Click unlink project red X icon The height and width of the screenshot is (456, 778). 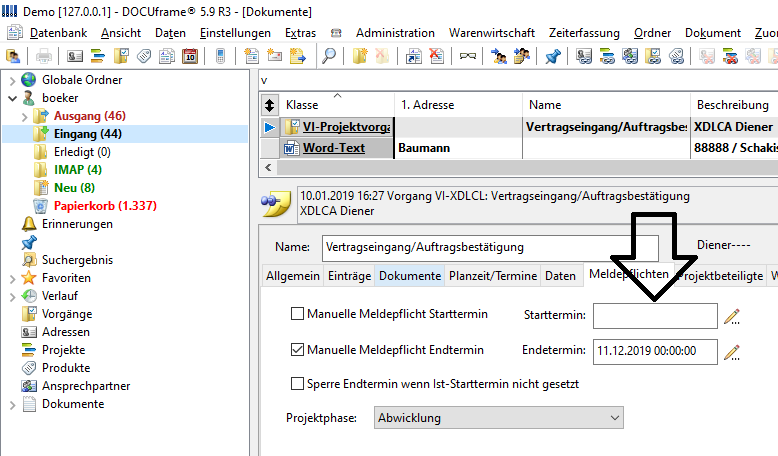click(730, 56)
